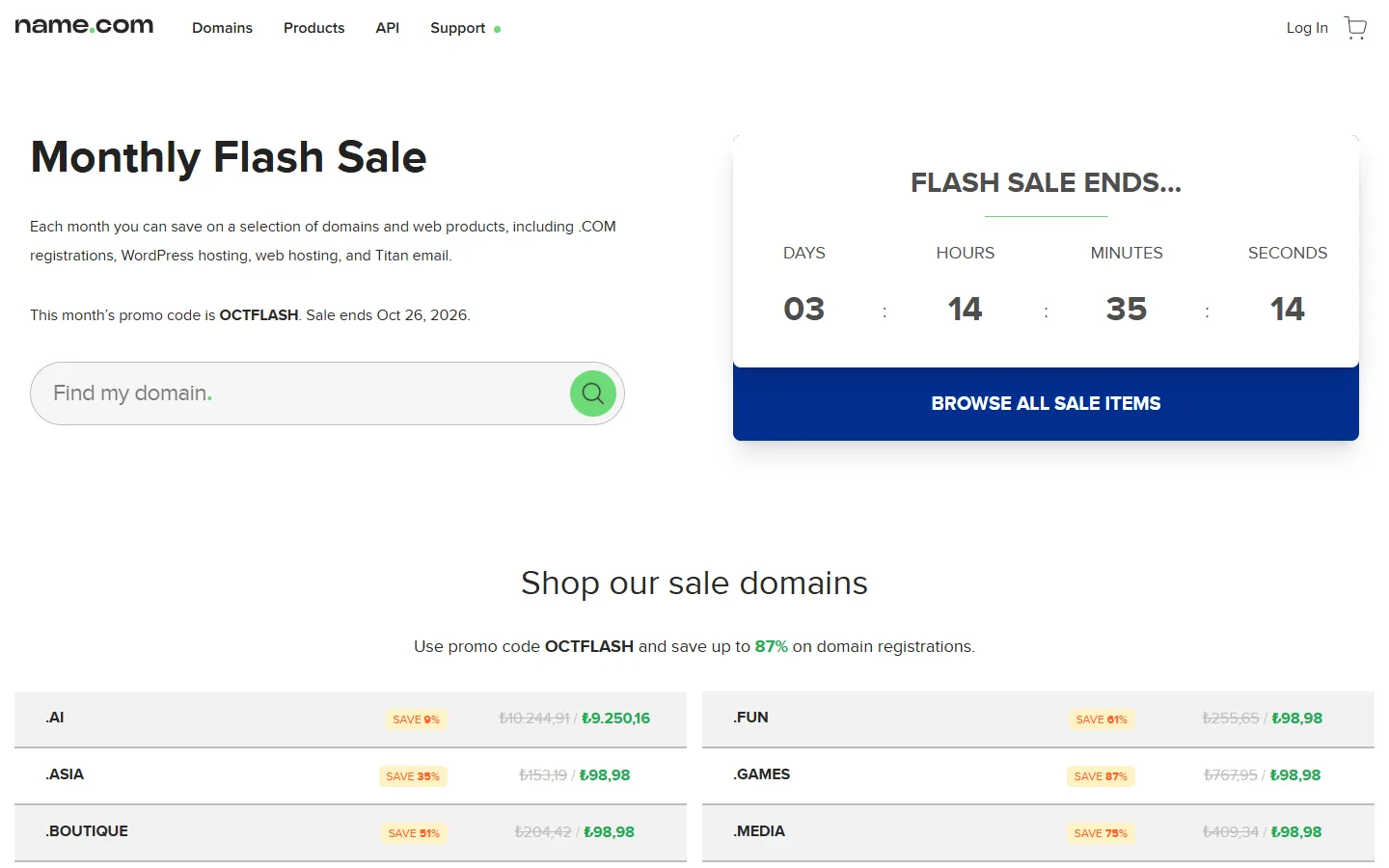1389x868 pixels.
Task: Open the Domains menu
Action: 222,28
